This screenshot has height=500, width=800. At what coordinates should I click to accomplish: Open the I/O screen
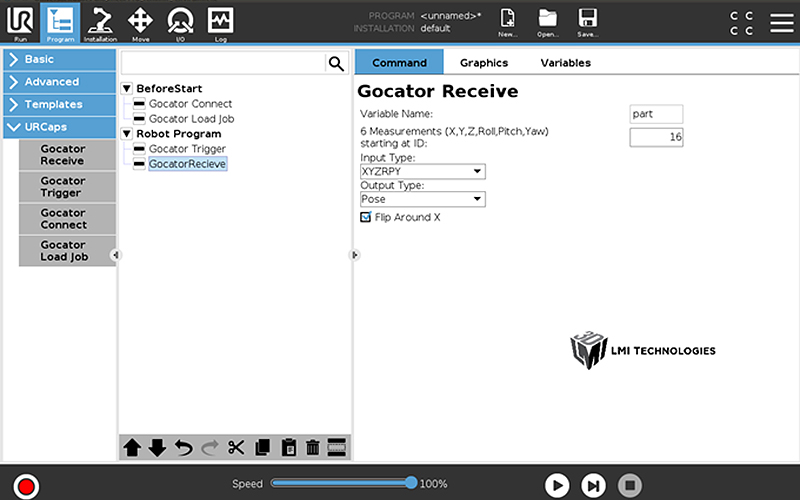[x=180, y=23]
